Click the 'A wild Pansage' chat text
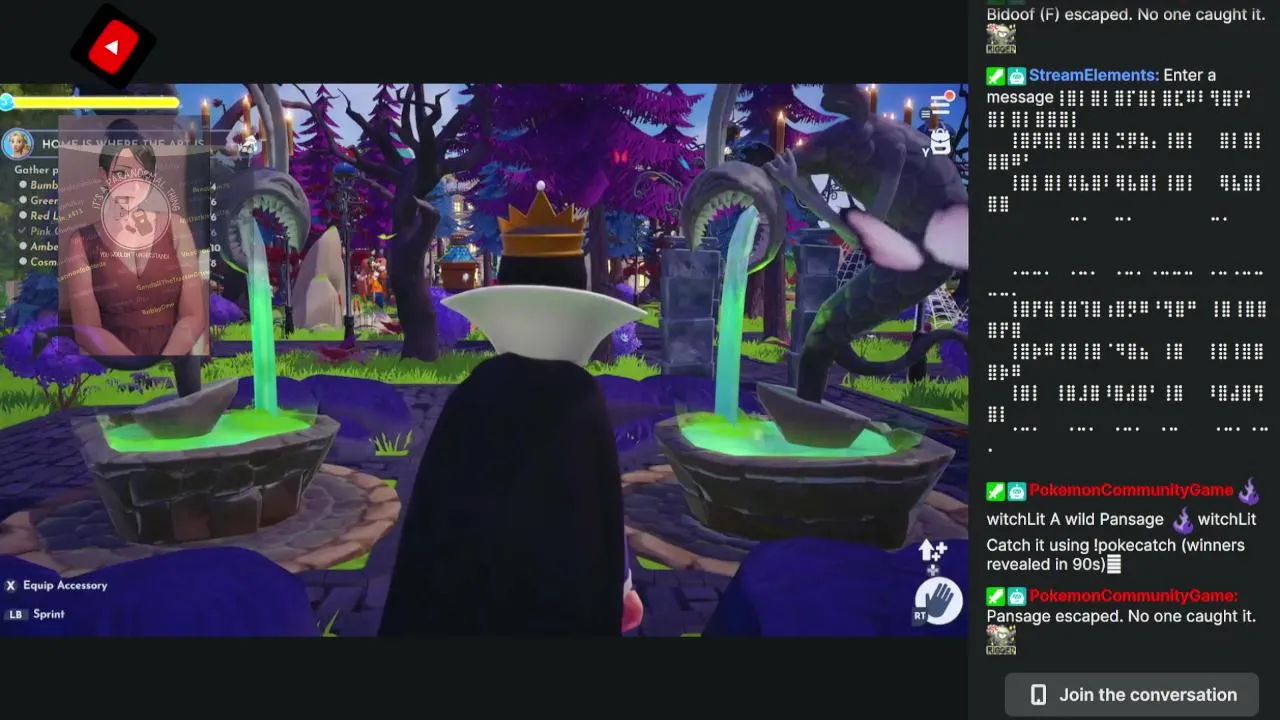 point(1107,519)
